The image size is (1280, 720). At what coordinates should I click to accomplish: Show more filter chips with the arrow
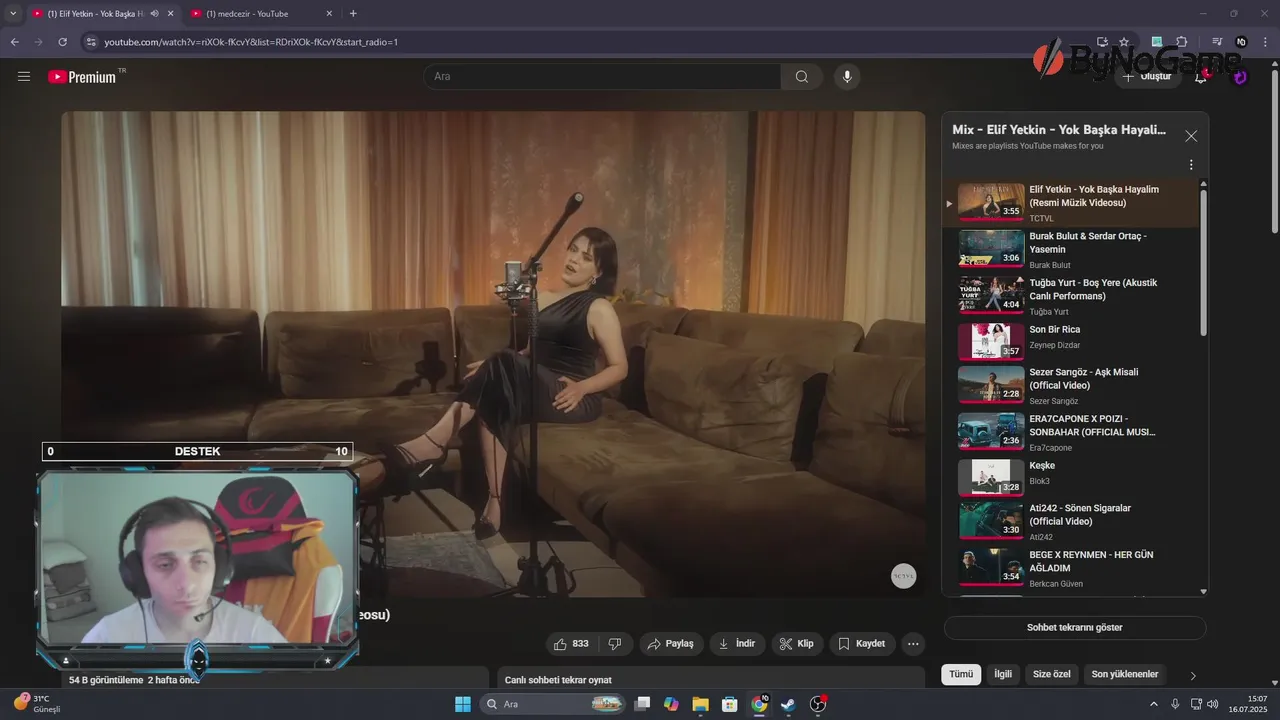tap(1193, 676)
